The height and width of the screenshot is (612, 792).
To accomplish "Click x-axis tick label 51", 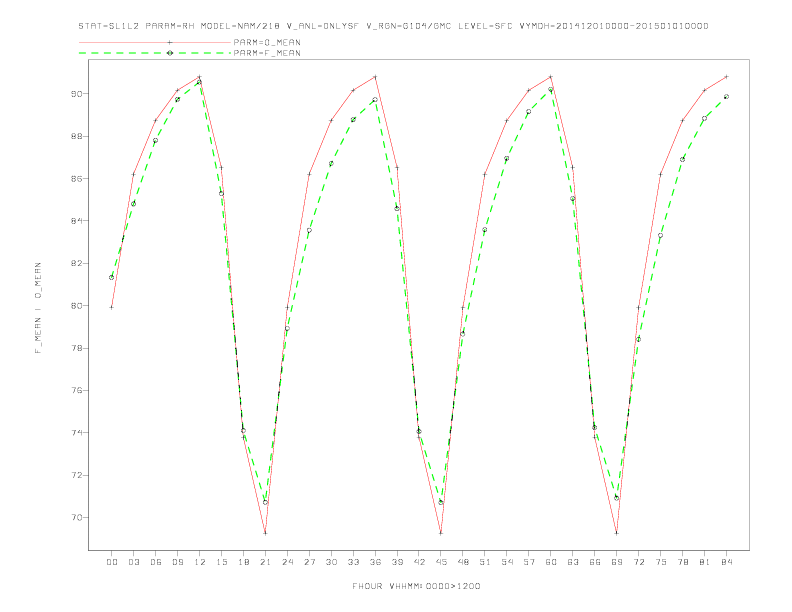I will tap(485, 562).
